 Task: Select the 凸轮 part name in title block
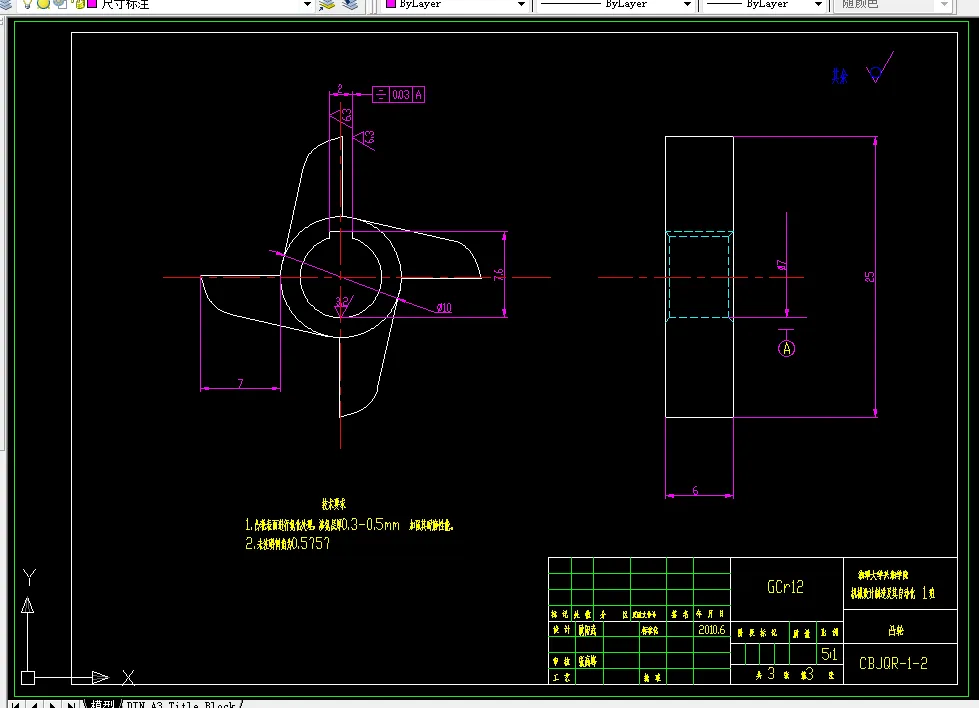point(897,631)
